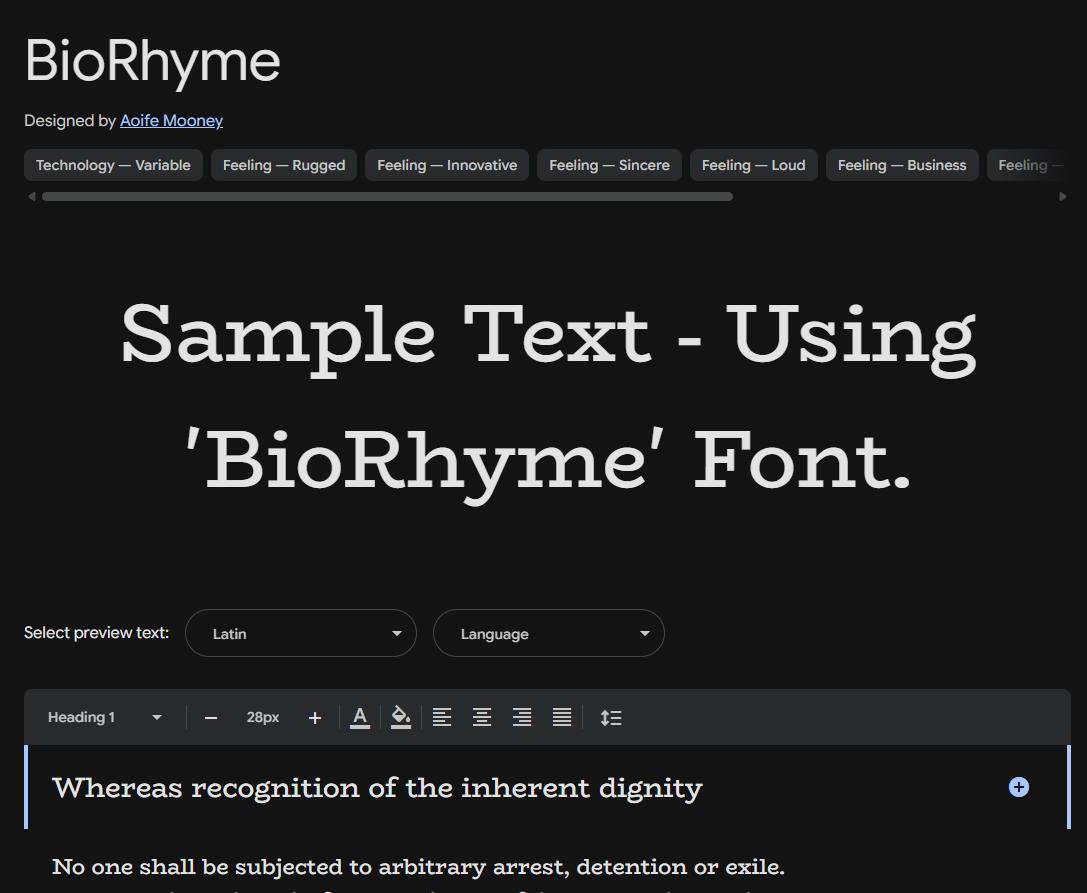The height and width of the screenshot is (893, 1087).
Task: Align text right
Action: pyautogui.click(x=522, y=718)
